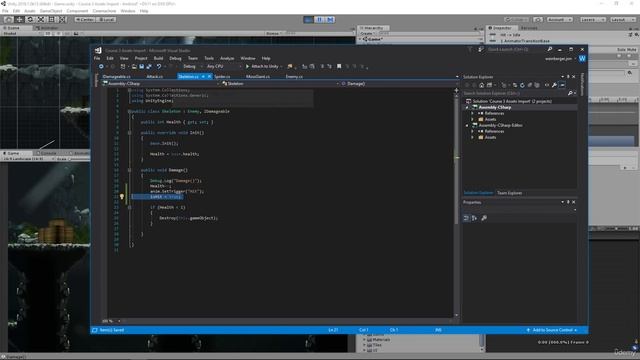The width and height of the screenshot is (640, 360).
Task: Select the Assembly-CSharp-Editor project
Action: 500,125
